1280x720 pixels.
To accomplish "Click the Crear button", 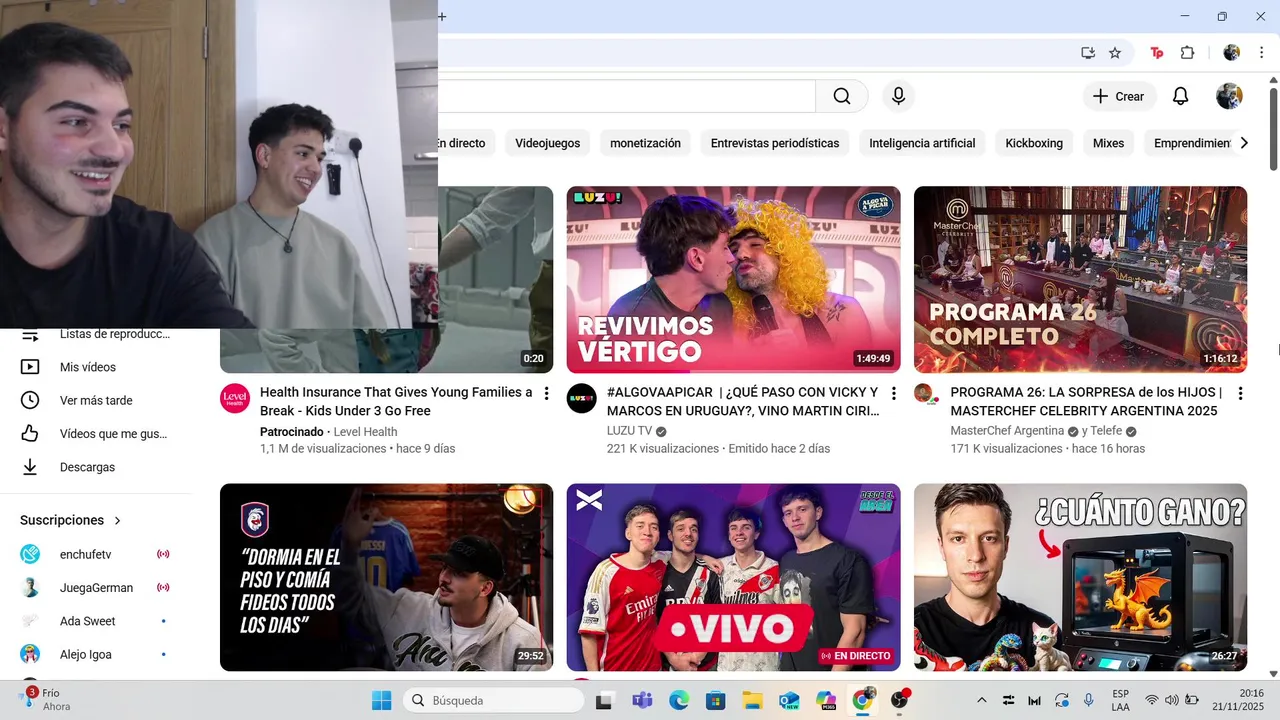I will click(1119, 96).
